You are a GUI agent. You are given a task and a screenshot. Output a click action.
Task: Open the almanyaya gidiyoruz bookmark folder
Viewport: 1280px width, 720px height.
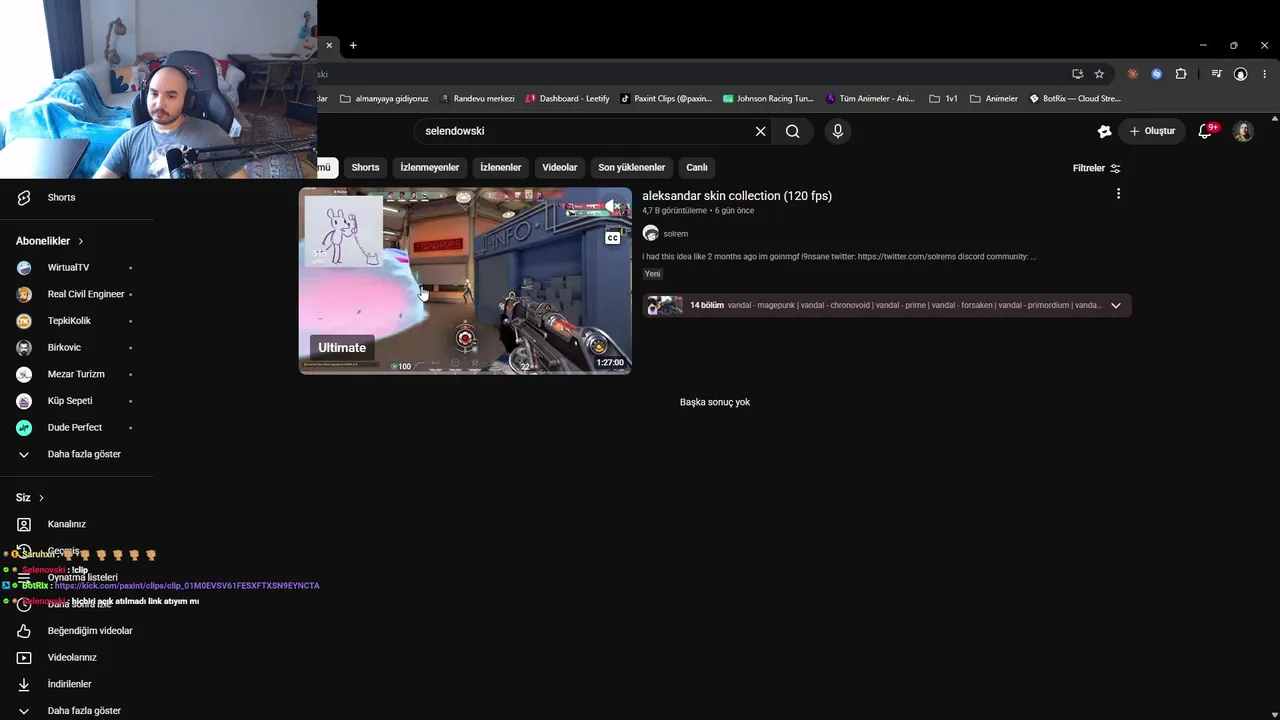tap(384, 99)
